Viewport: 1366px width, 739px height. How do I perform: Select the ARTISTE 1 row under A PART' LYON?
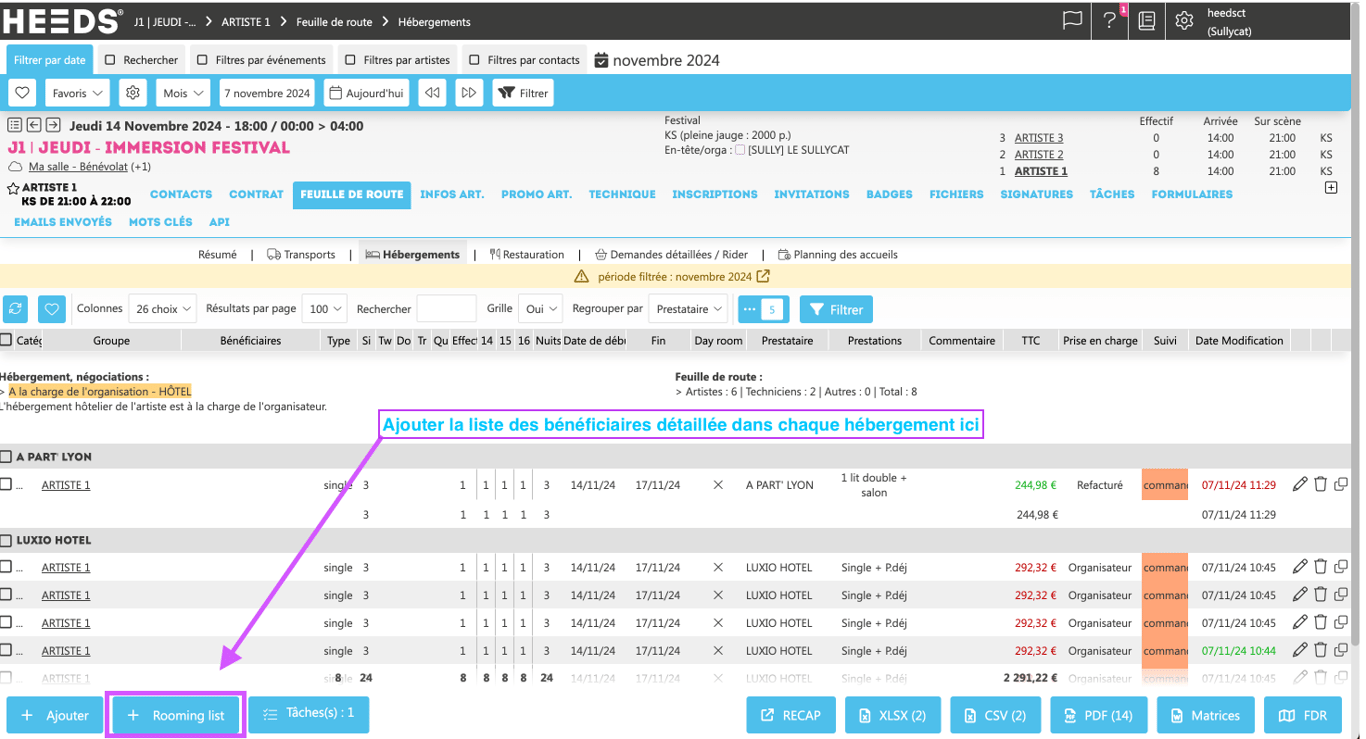6,485
